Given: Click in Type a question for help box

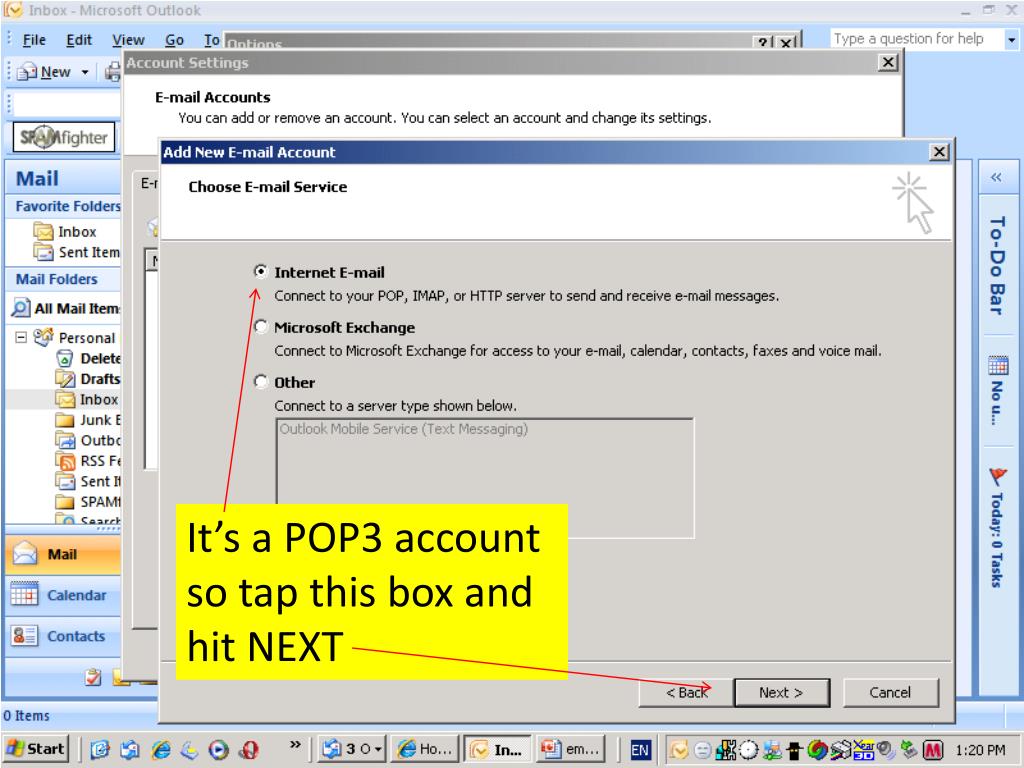Looking at the screenshot, I should point(915,39).
